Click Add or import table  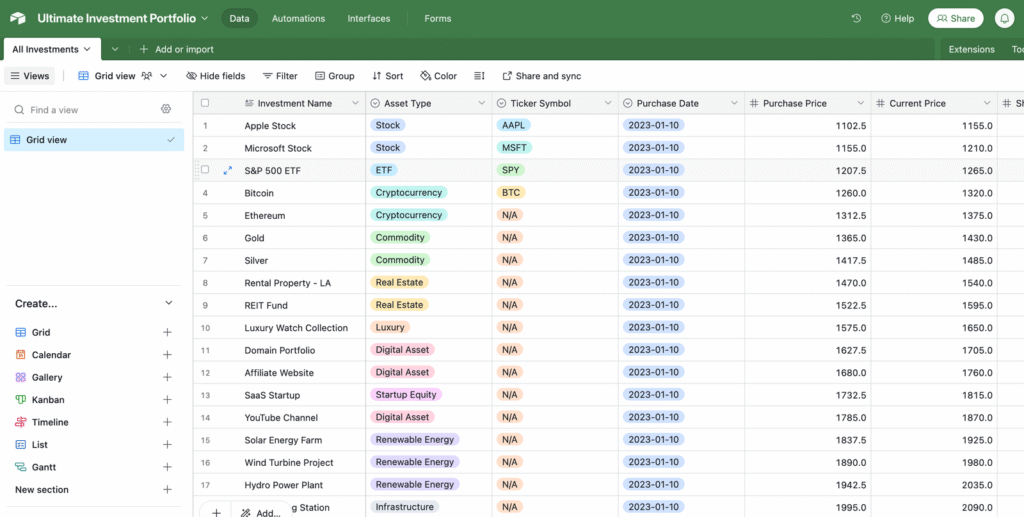[x=176, y=49]
